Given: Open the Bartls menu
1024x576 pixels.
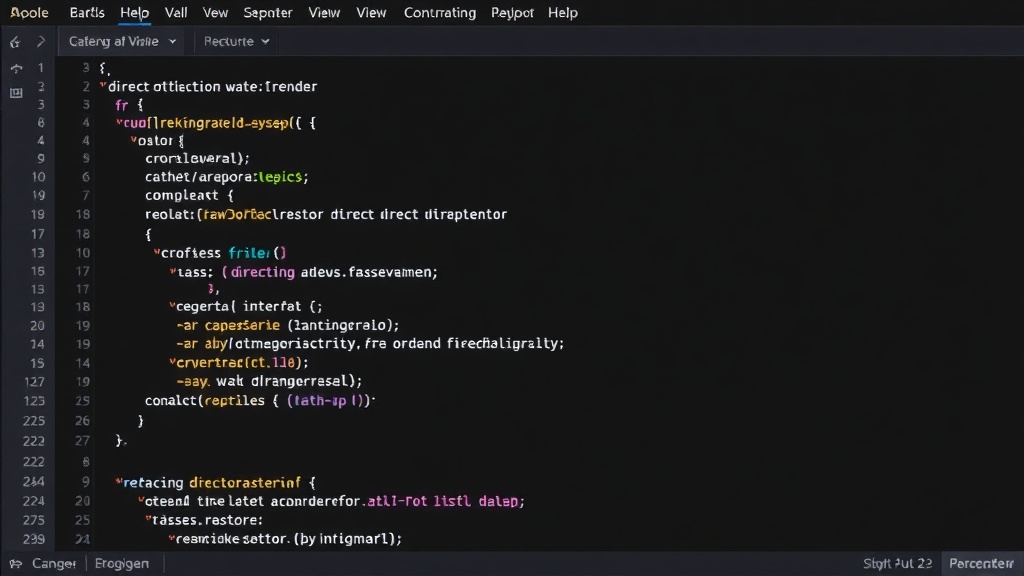Looking at the screenshot, I should [87, 12].
